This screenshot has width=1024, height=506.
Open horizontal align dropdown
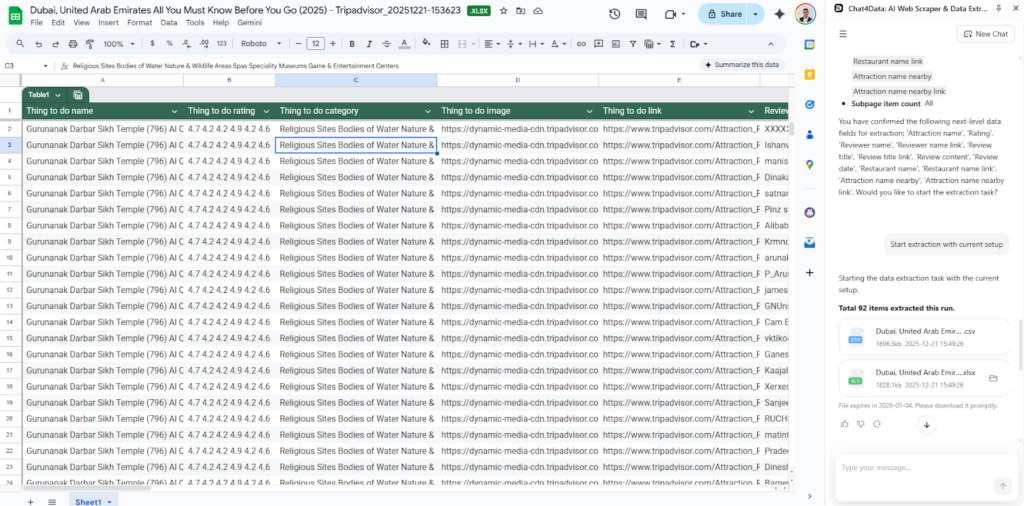(491, 44)
